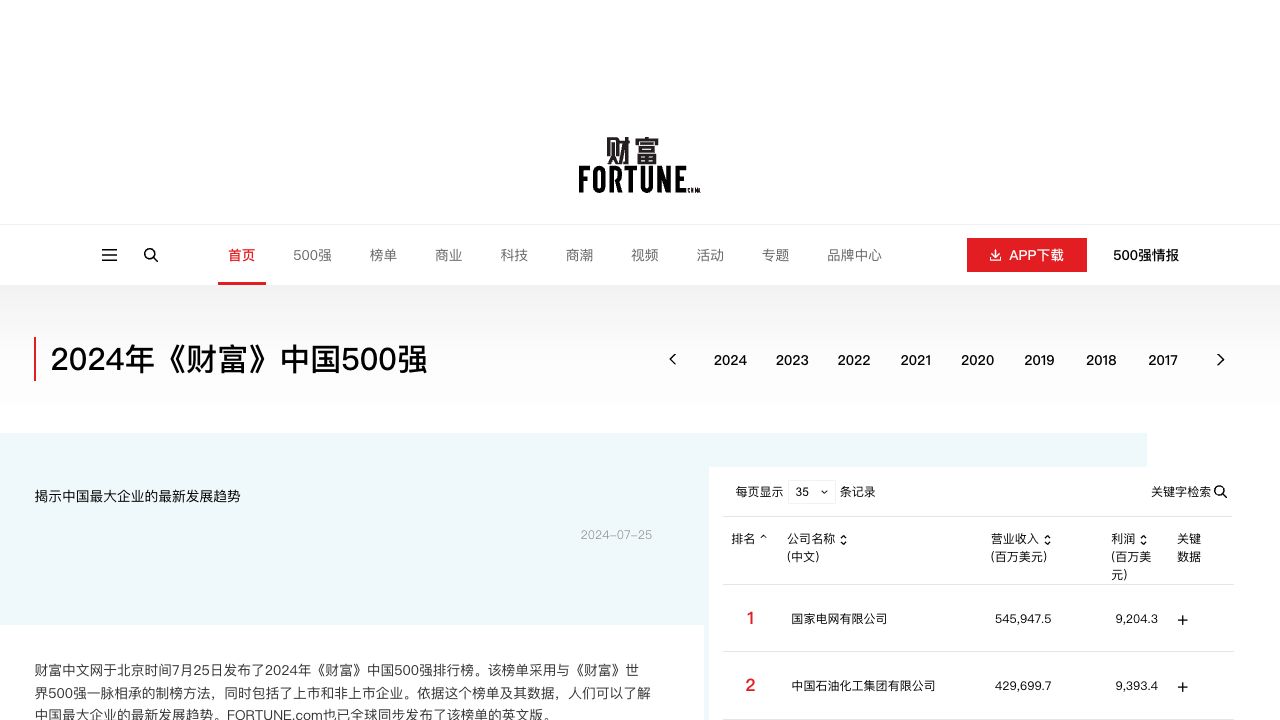Click the search magnifier in the navbar
The width and height of the screenshot is (1280, 720).
pyautogui.click(x=151, y=255)
